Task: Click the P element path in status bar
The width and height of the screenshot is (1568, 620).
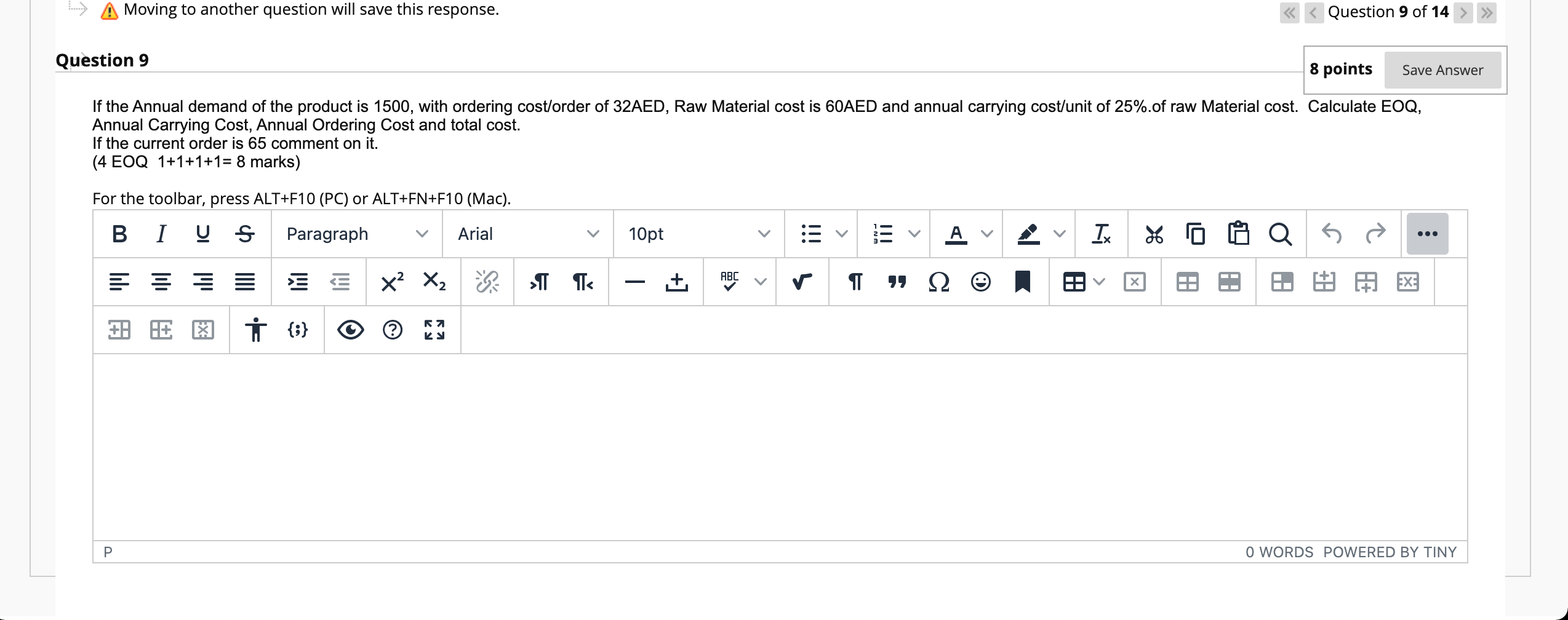Action: [108, 552]
